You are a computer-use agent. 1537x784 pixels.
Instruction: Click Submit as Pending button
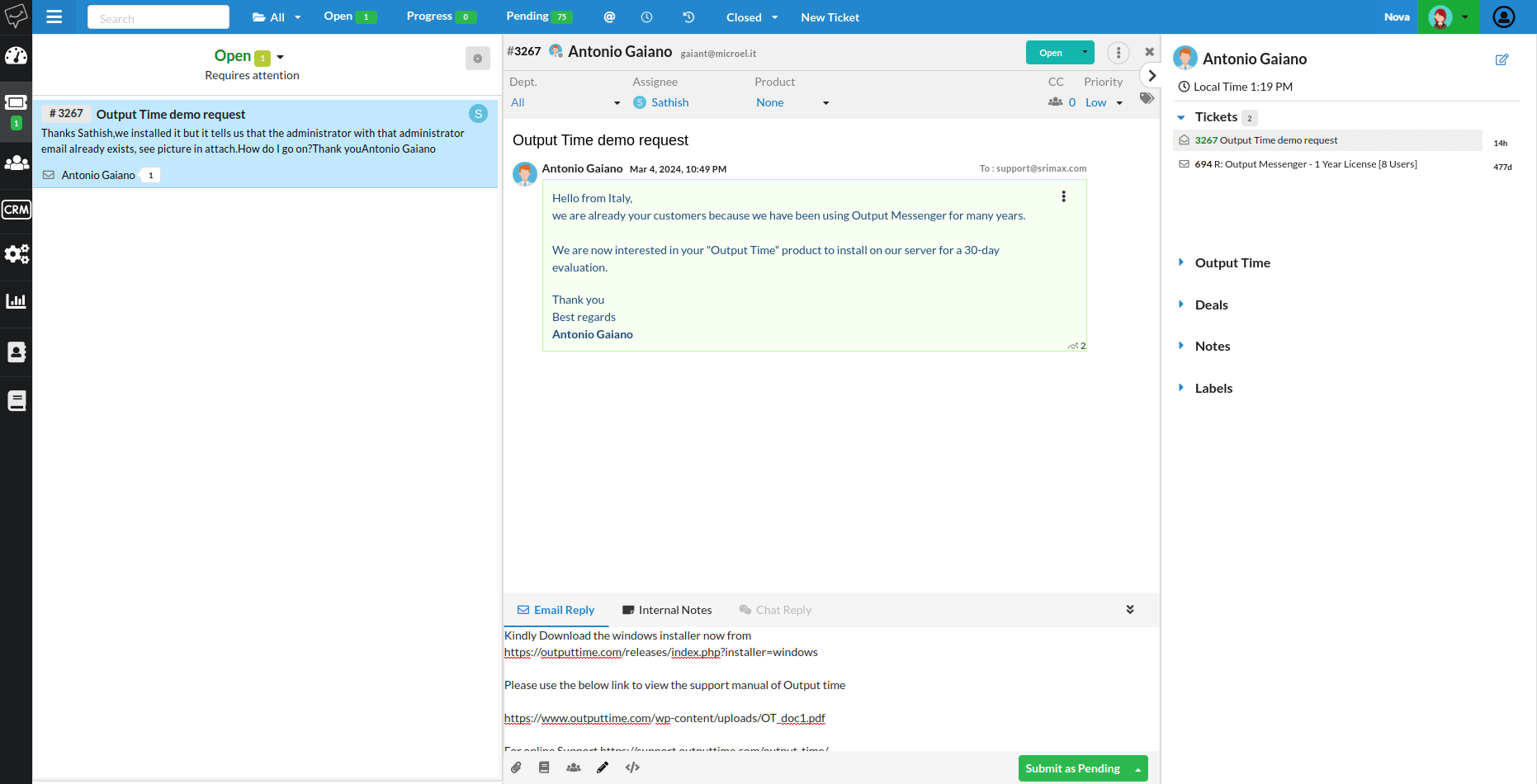(1072, 768)
